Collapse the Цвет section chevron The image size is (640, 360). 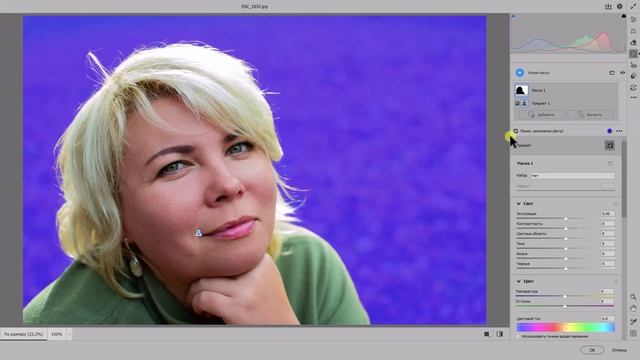click(518, 281)
